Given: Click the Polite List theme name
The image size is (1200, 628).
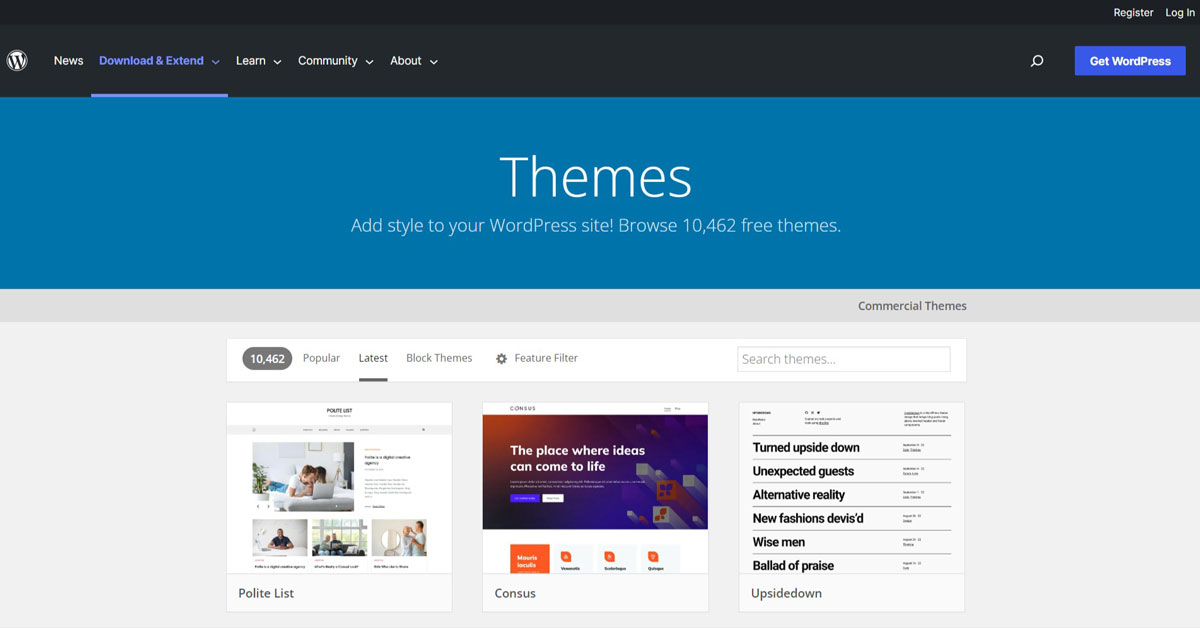Looking at the screenshot, I should [x=266, y=593].
